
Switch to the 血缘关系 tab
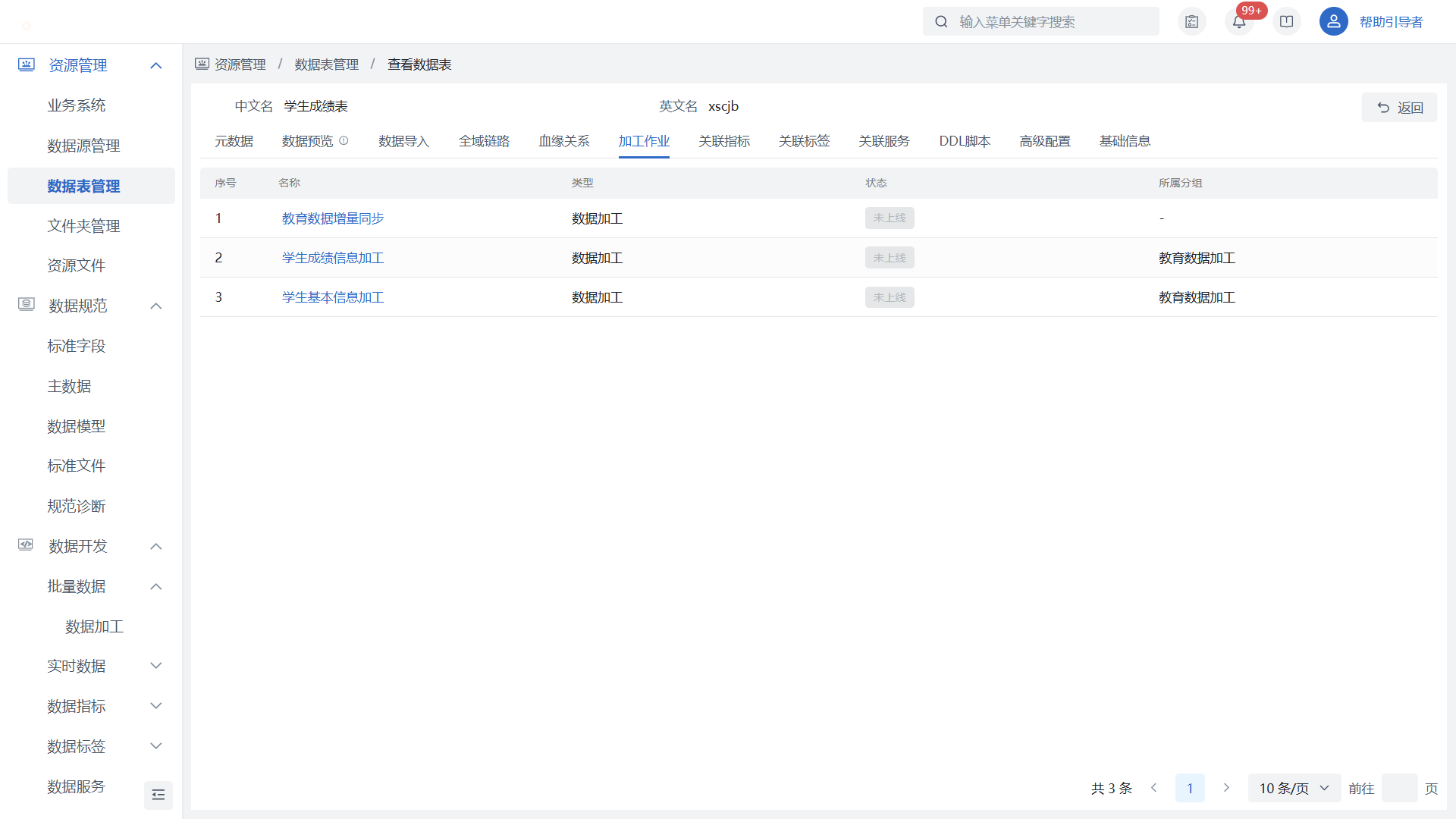564,141
